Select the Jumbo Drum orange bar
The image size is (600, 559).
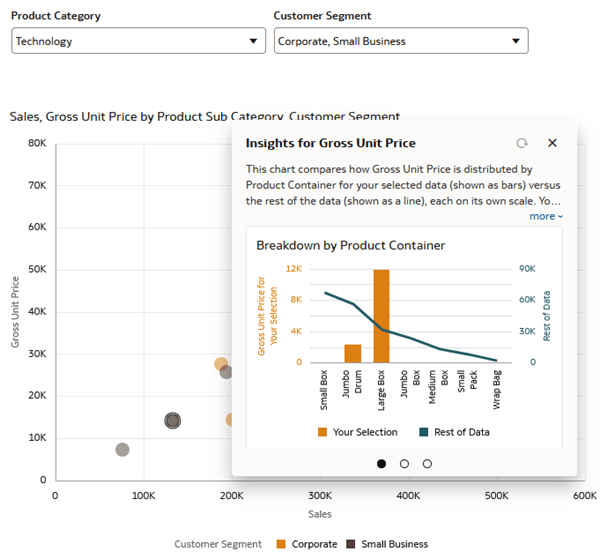(352, 353)
